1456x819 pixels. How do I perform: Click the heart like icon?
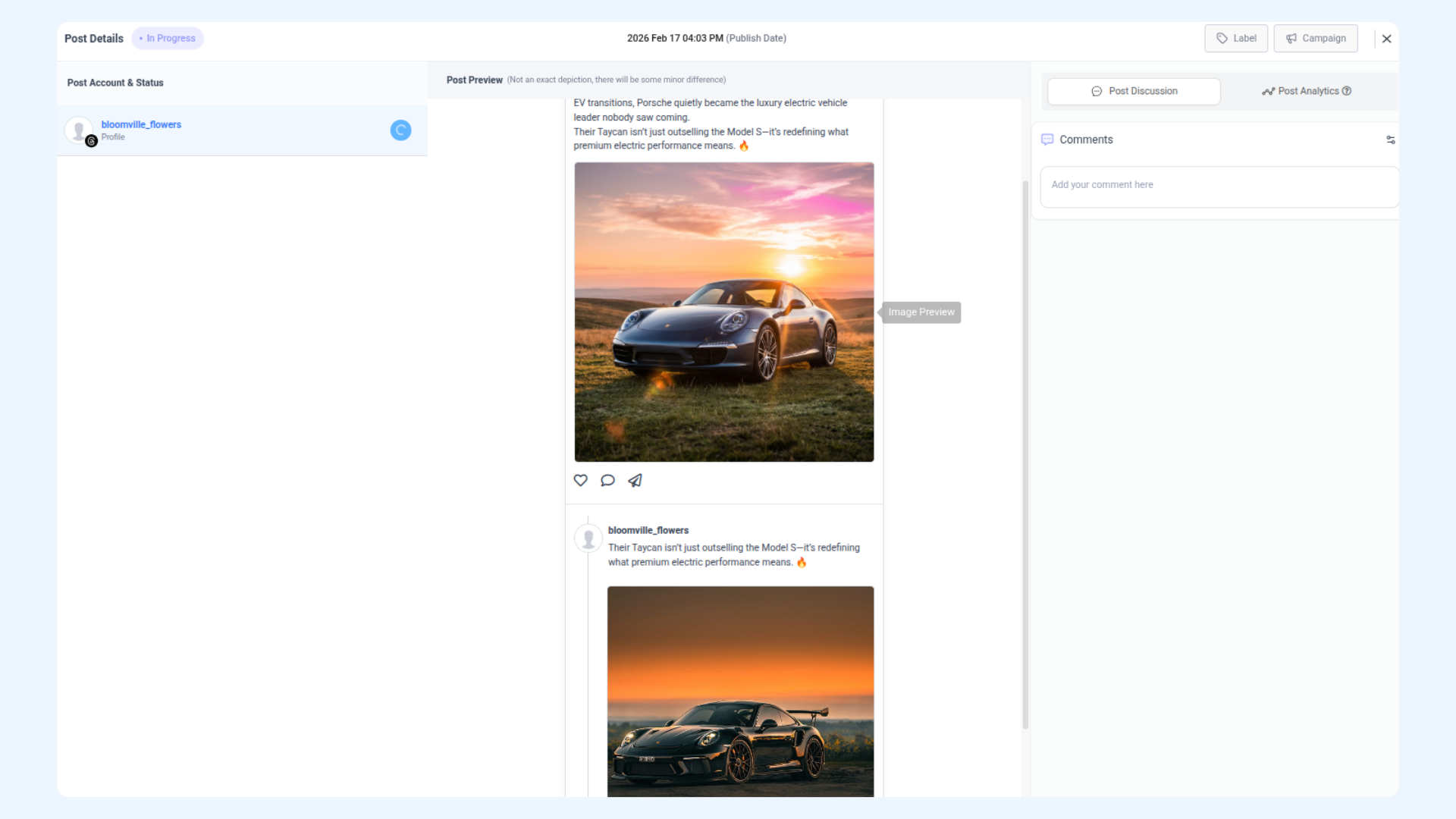[580, 480]
